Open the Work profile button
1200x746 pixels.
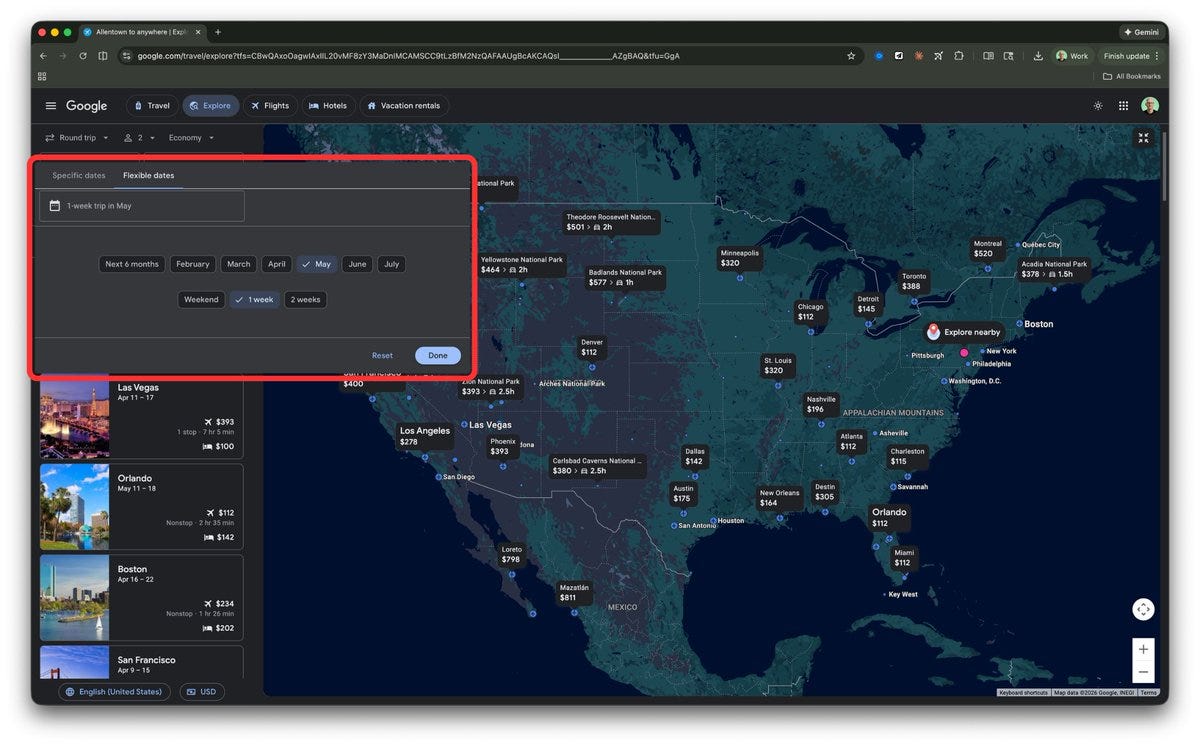(x=1072, y=56)
